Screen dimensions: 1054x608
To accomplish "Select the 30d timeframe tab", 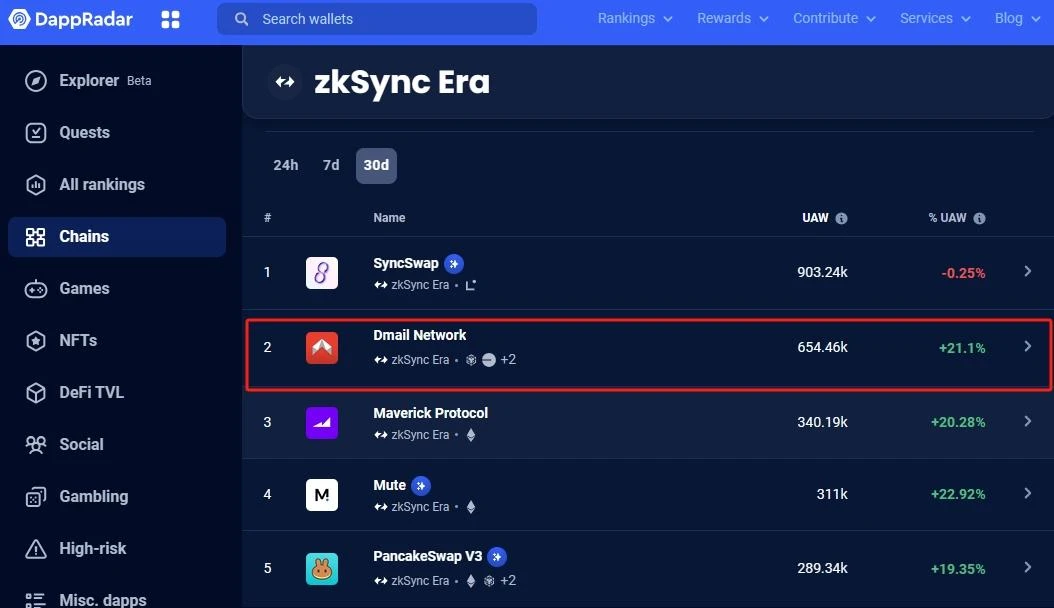I will [x=376, y=164].
